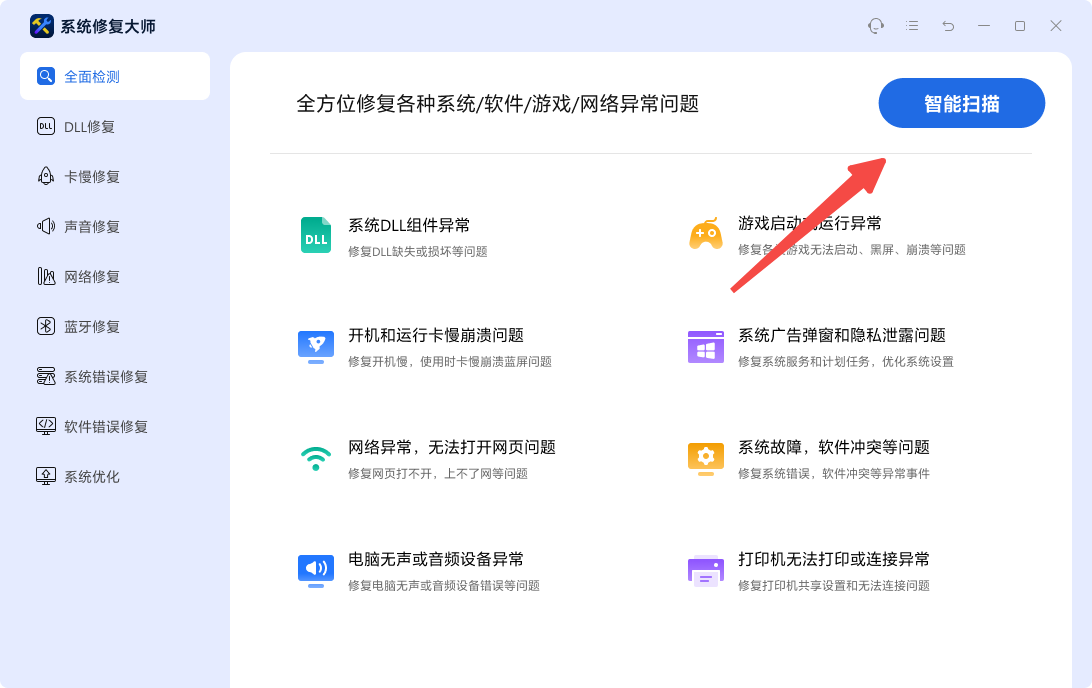Click the purple ad popup window icon
1092x688 pixels.
click(705, 346)
